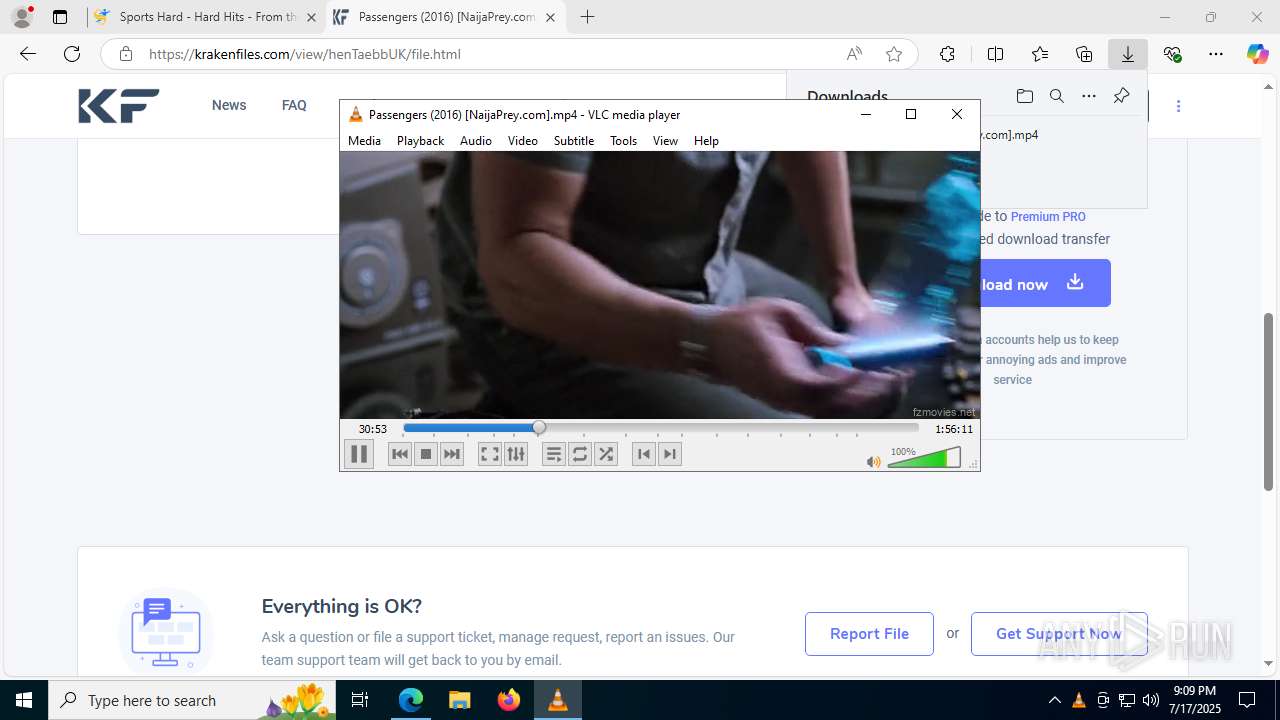Click the Download now button
Screen dimensions: 1280x720
pyautogui.click(x=1045, y=283)
